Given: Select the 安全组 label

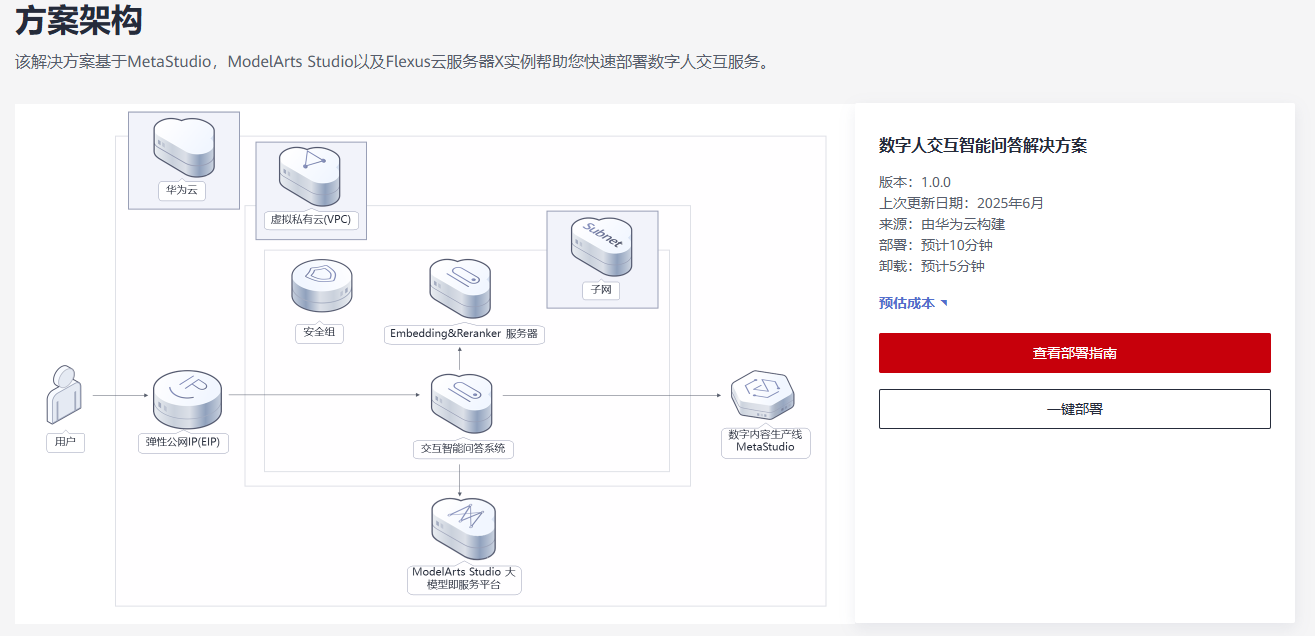Looking at the screenshot, I should pos(320,332).
